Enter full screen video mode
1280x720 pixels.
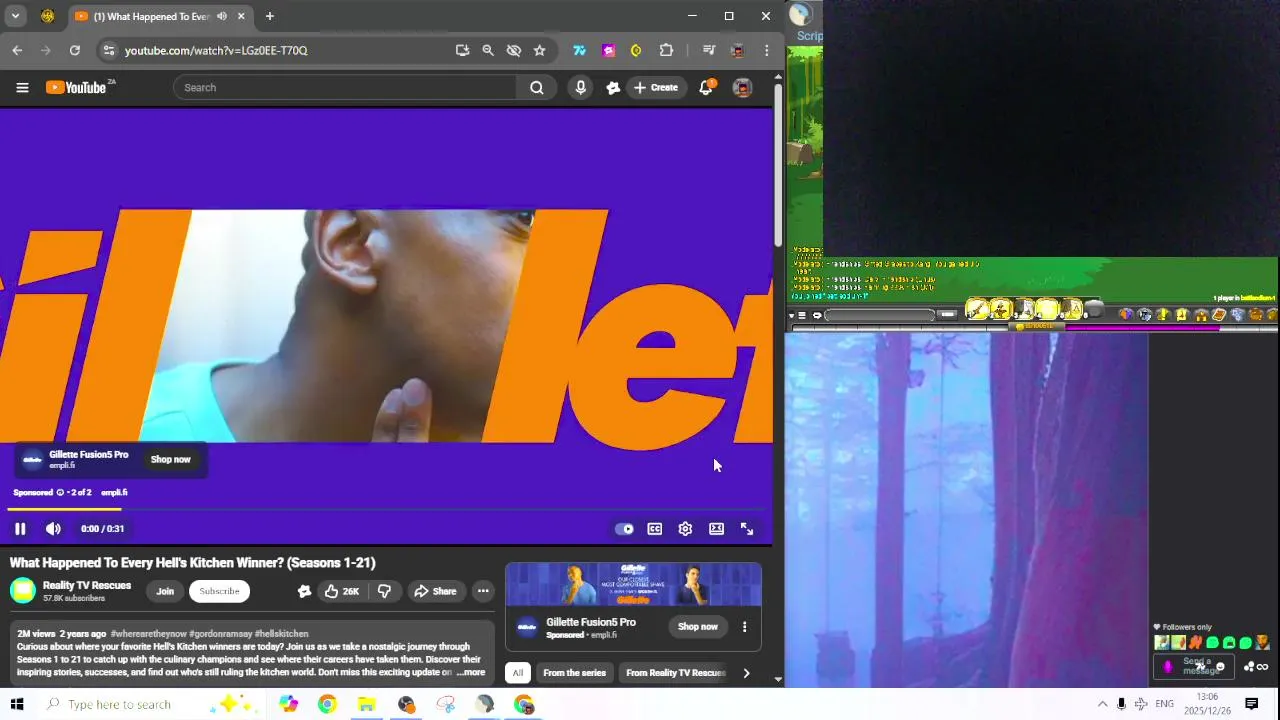pos(747,529)
